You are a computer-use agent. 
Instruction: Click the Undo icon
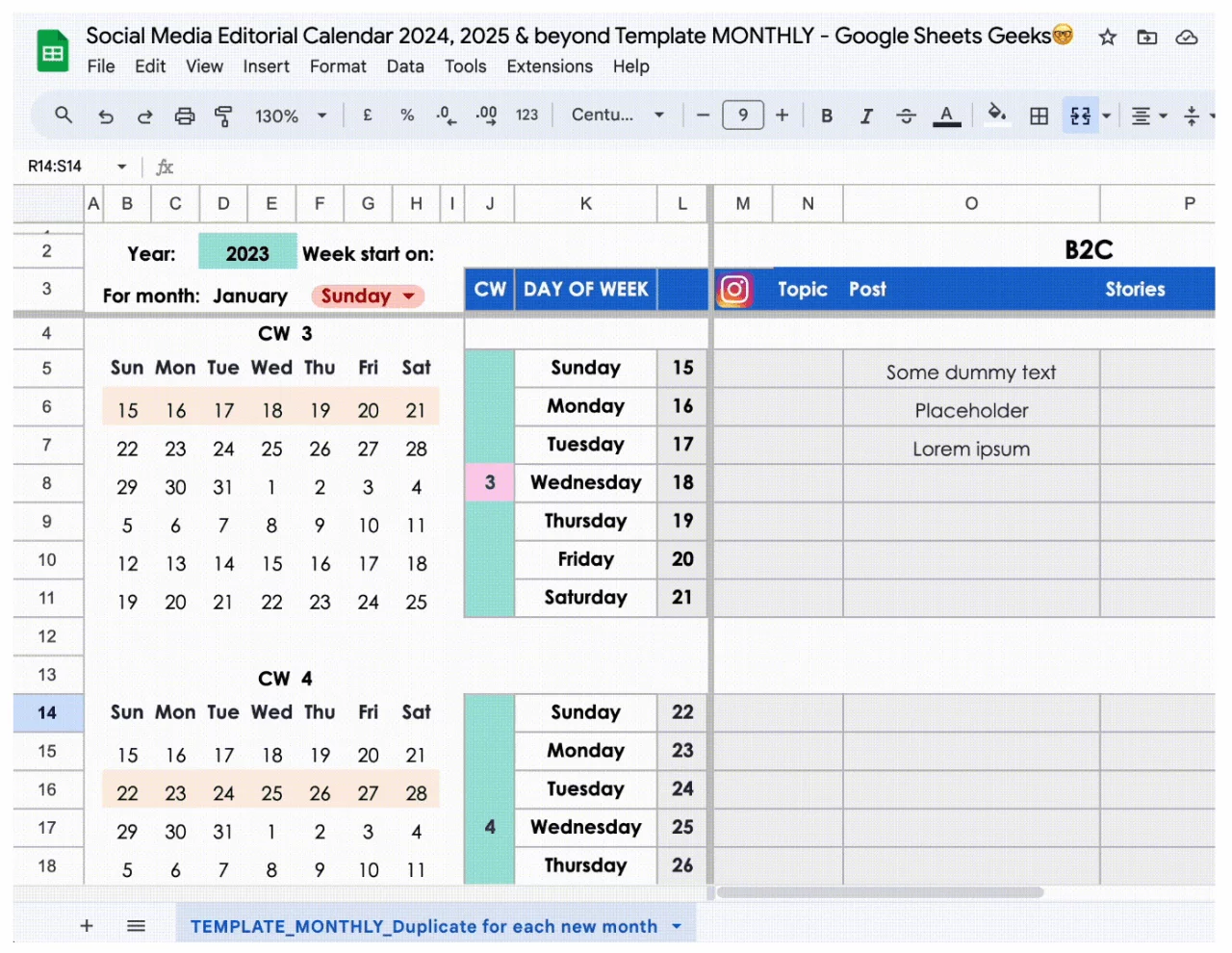point(106,115)
